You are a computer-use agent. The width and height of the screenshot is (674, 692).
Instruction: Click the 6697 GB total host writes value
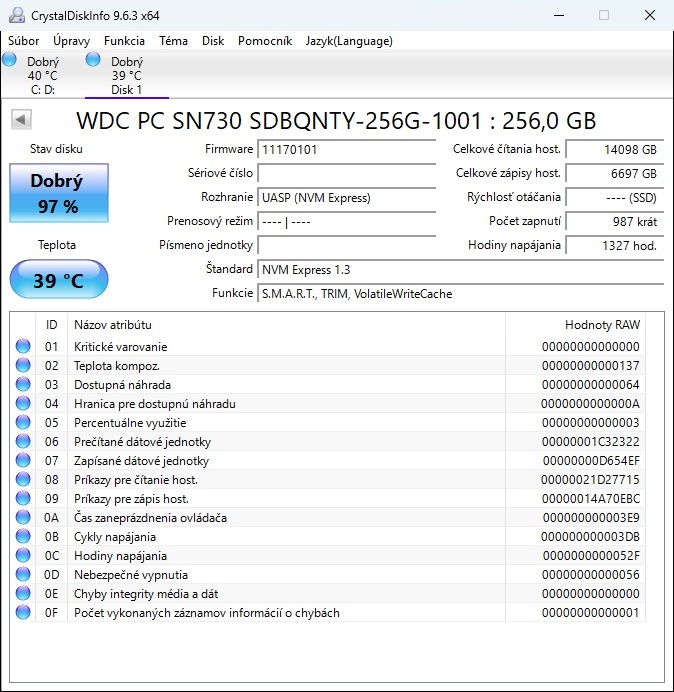coord(614,173)
